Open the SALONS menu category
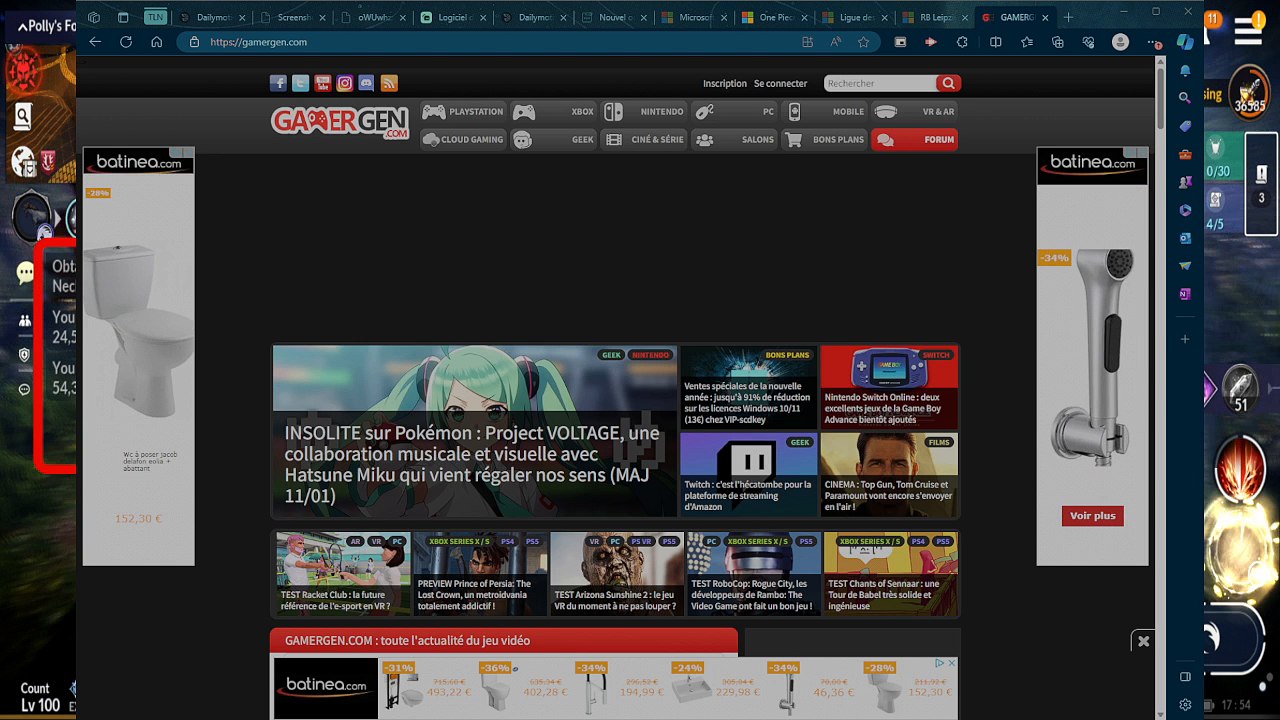 click(735, 140)
